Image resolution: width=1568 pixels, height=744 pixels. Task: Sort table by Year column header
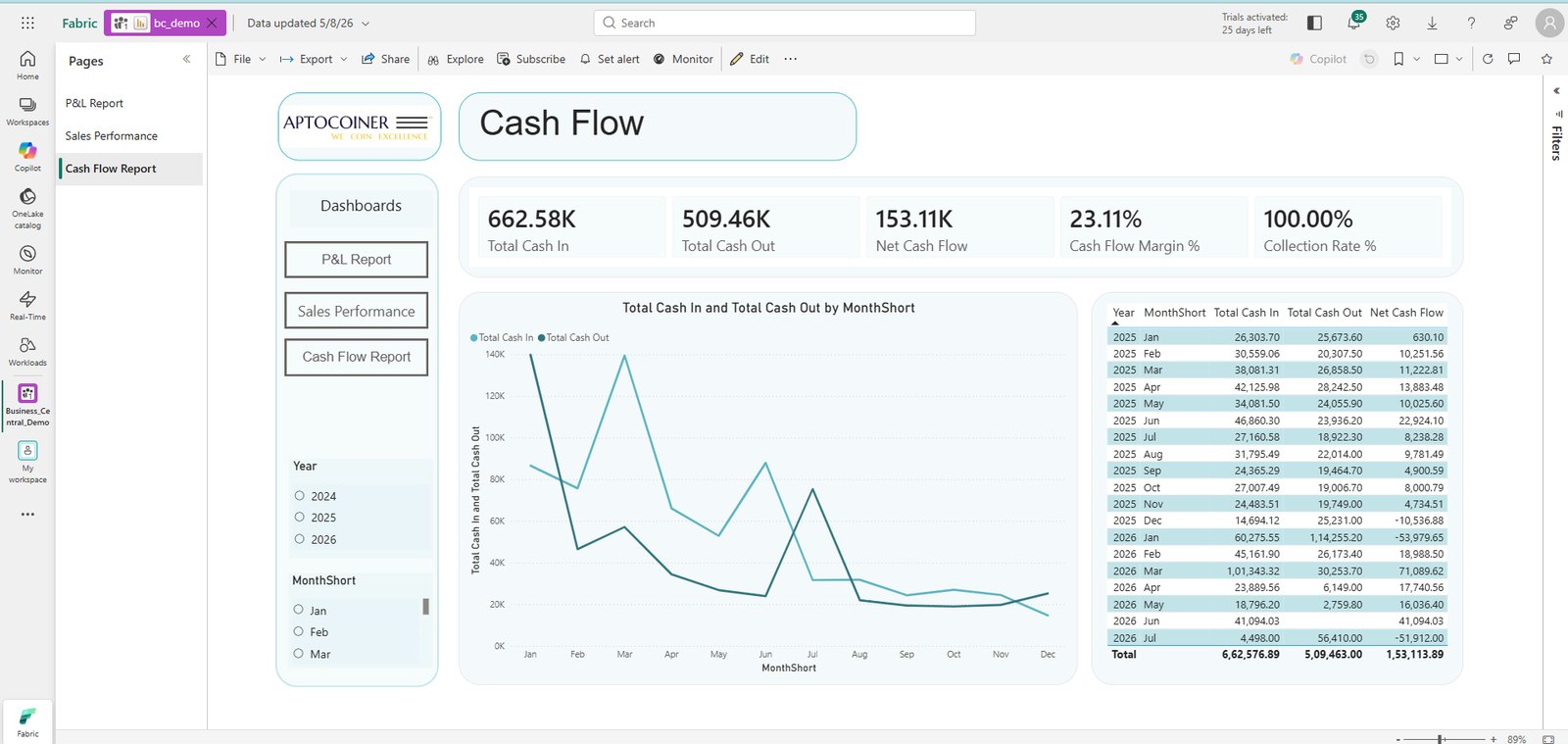tap(1123, 313)
